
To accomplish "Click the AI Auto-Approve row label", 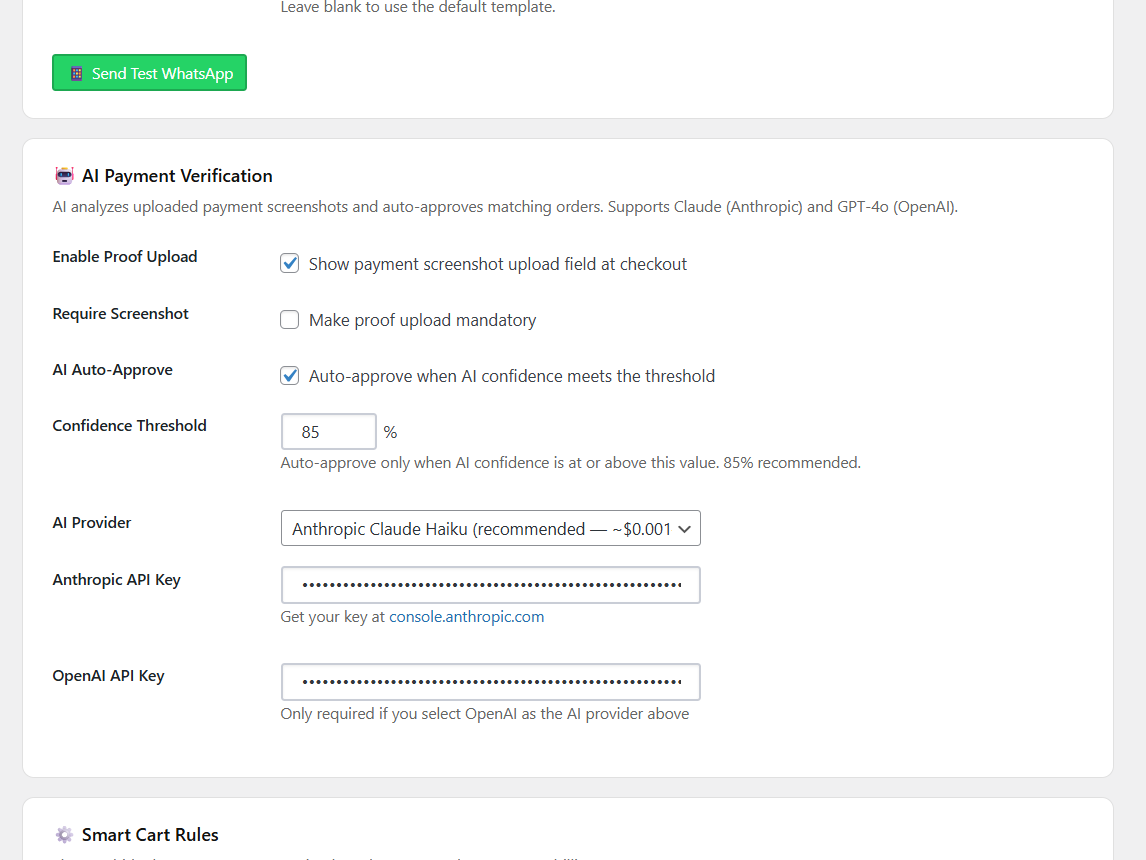I will (112, 370).
